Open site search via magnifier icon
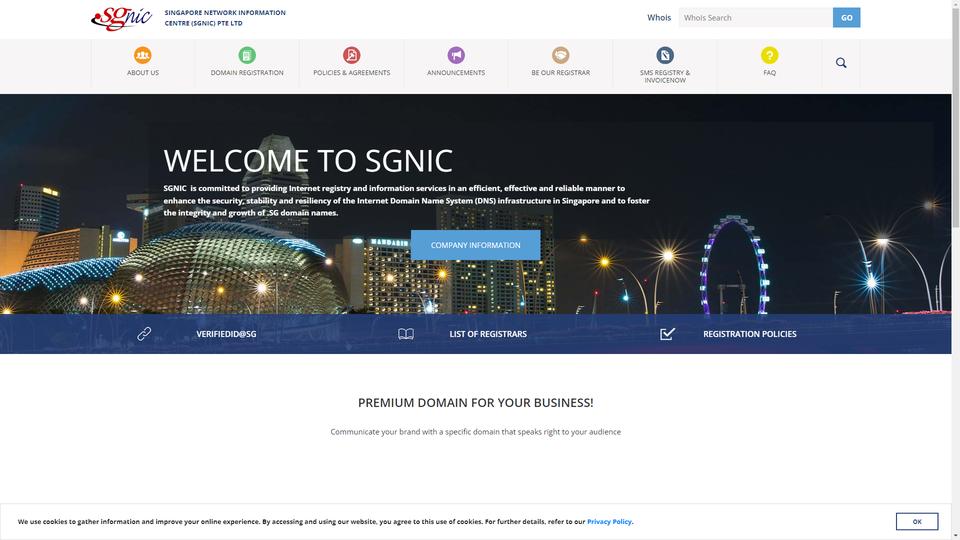The height and width of the screenshot is (540, 960). (x=841, y=62)
